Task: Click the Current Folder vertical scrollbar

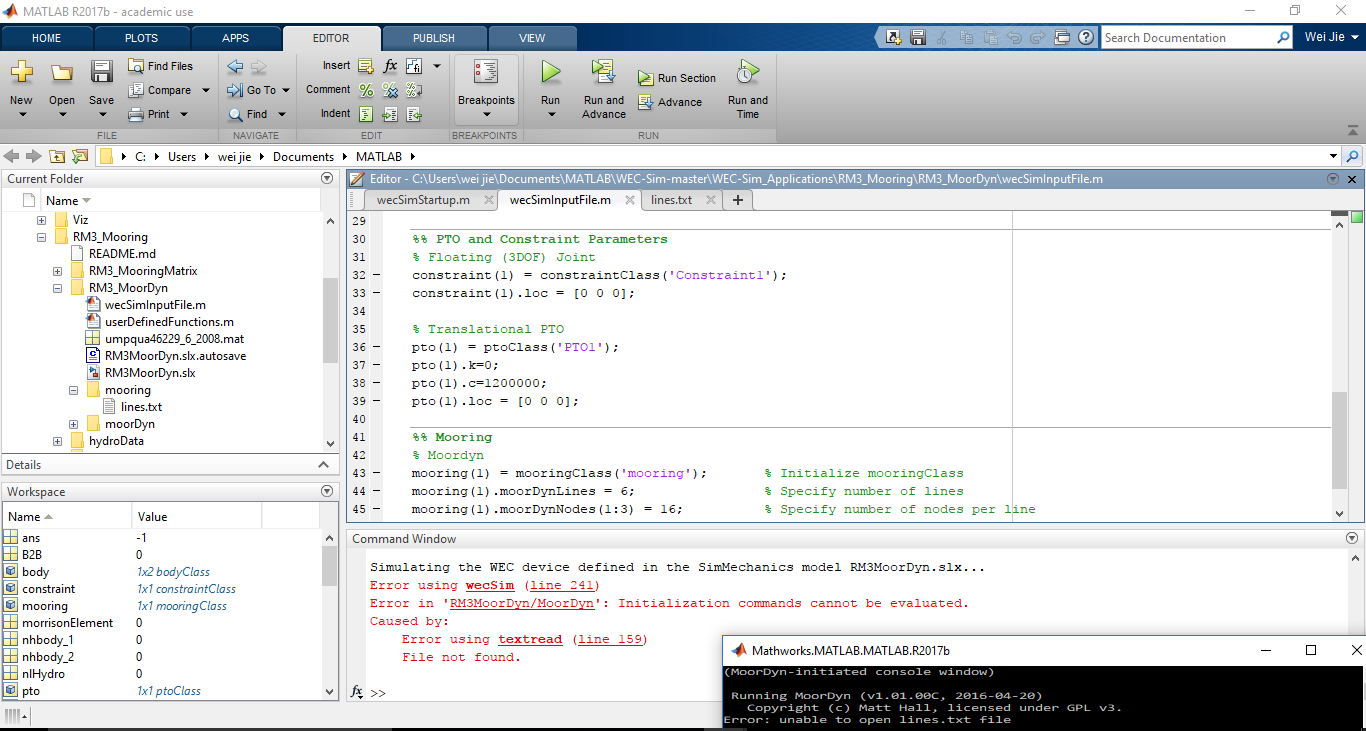Action: (330, 320)
